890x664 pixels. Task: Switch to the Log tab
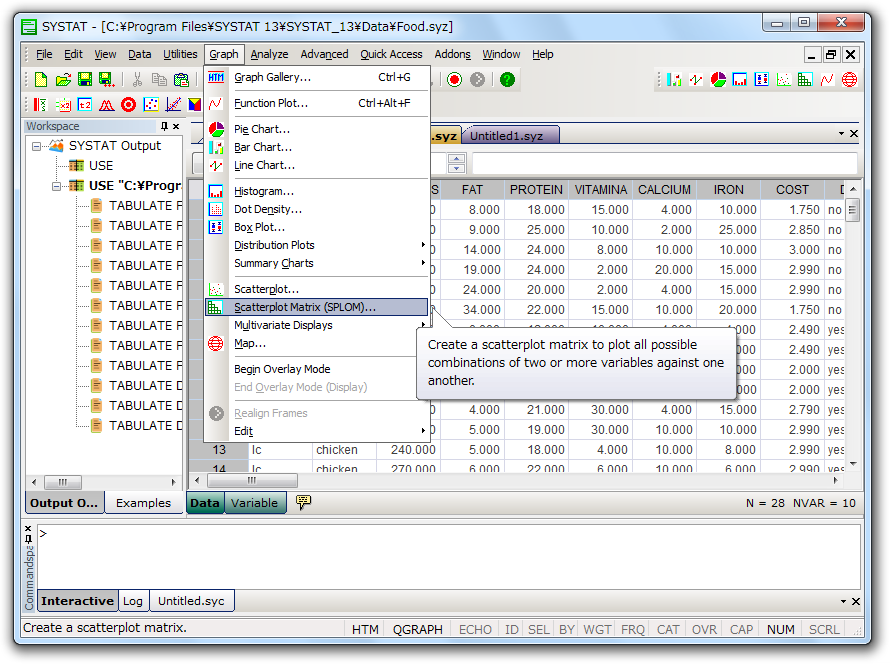point(133,601)
